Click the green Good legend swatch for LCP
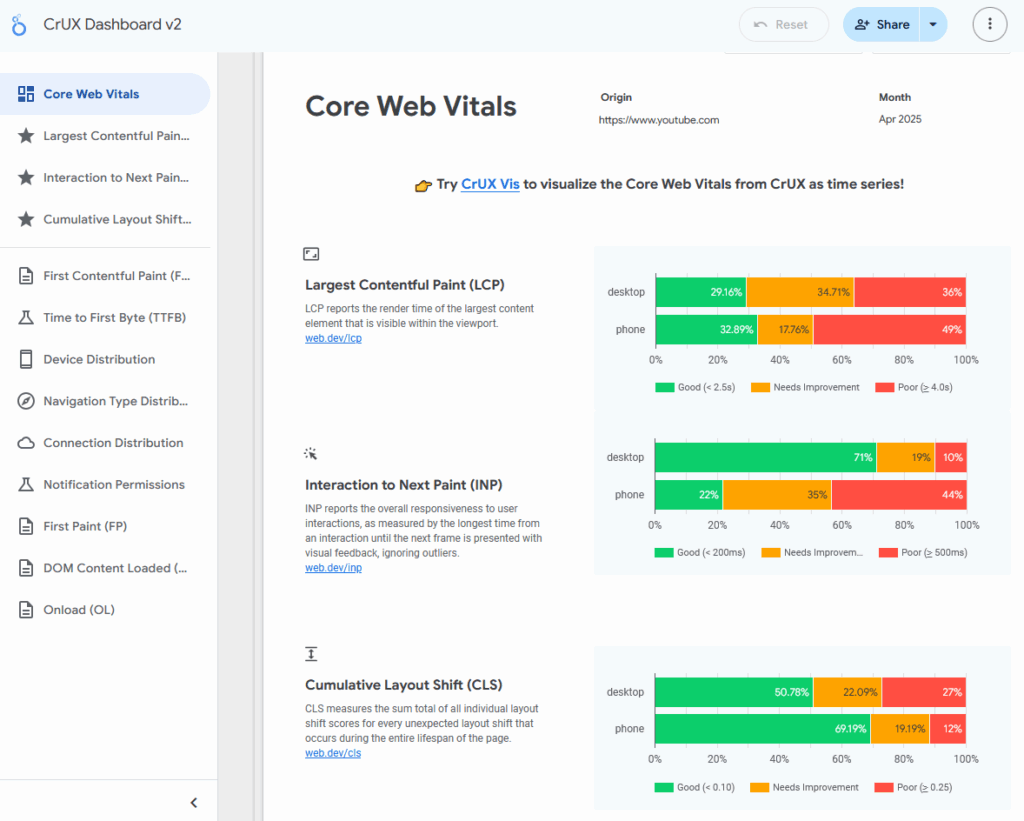The height and width of the screenshot is (821, 1024). coord(664,387)
